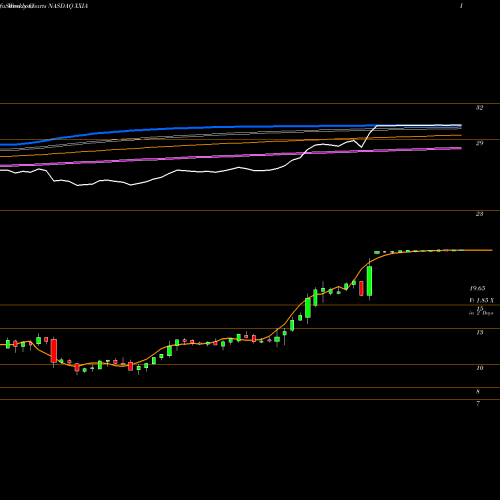Select the red candlestick before the last green candle
This screenshot has height=500, width=500.
[x=361, y=289]
